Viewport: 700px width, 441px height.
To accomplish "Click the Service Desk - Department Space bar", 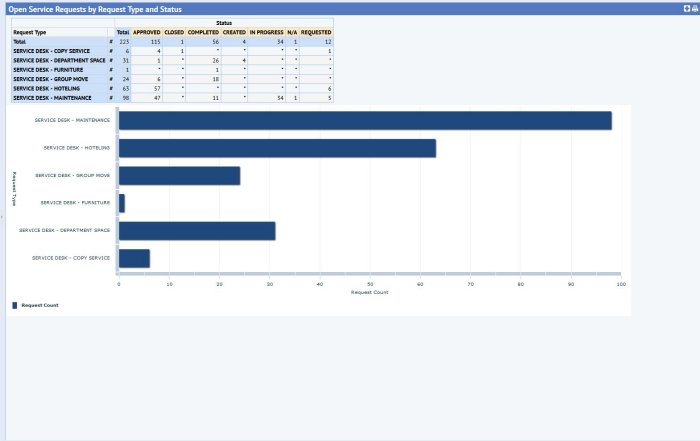I will click(x=196, y=231).
